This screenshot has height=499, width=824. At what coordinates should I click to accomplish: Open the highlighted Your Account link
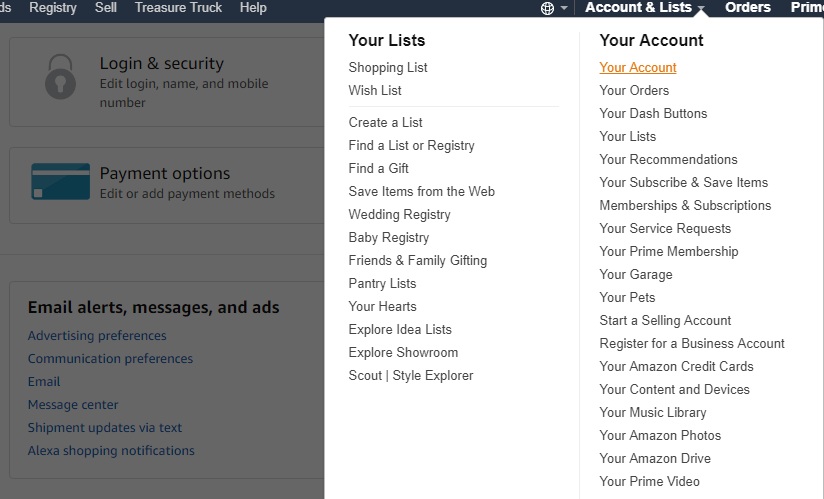pos(638,68)
